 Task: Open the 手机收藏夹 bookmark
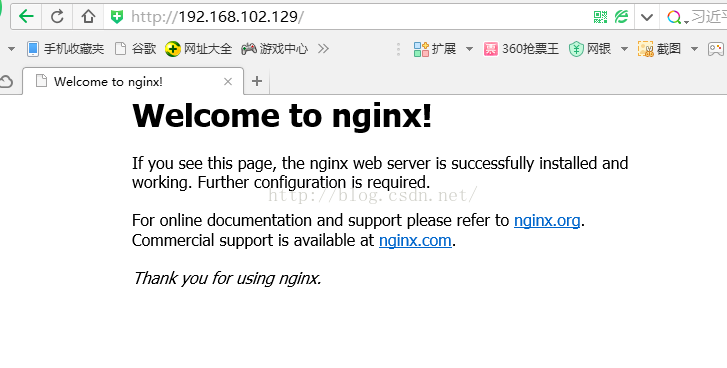[65, 49]
